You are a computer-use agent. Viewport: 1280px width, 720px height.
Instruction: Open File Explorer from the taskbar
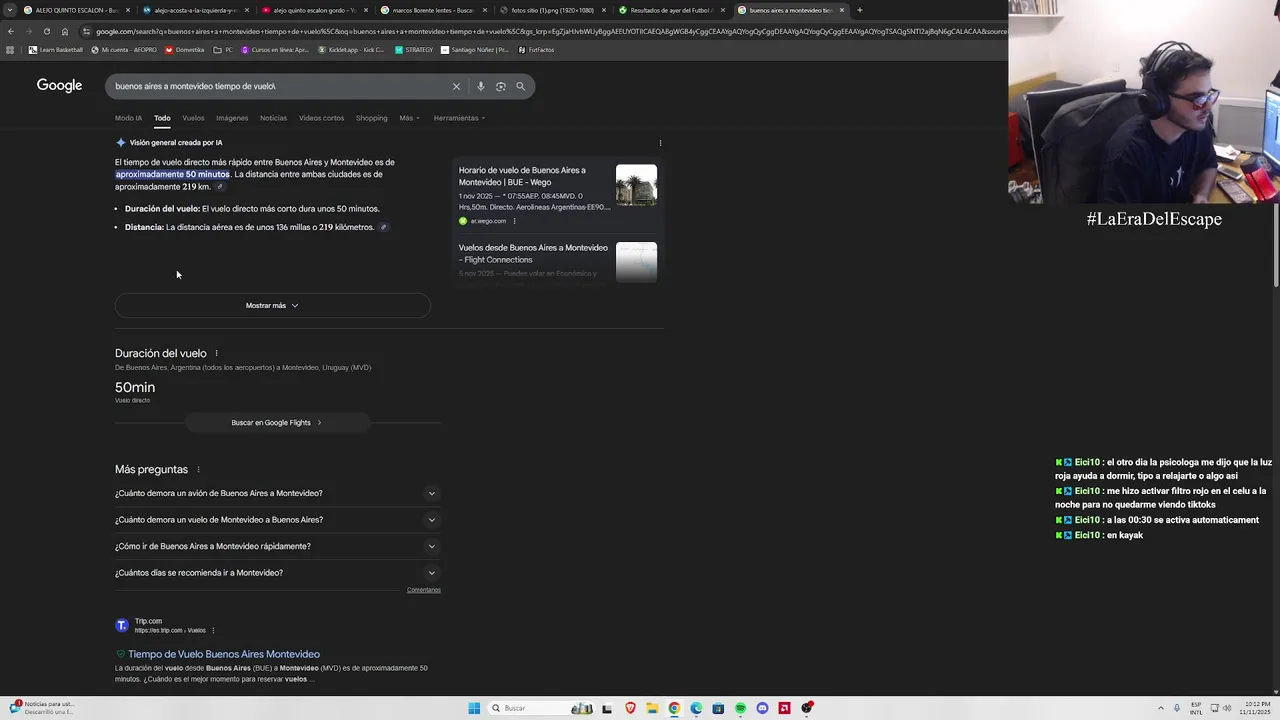click(x=652, y=708)
